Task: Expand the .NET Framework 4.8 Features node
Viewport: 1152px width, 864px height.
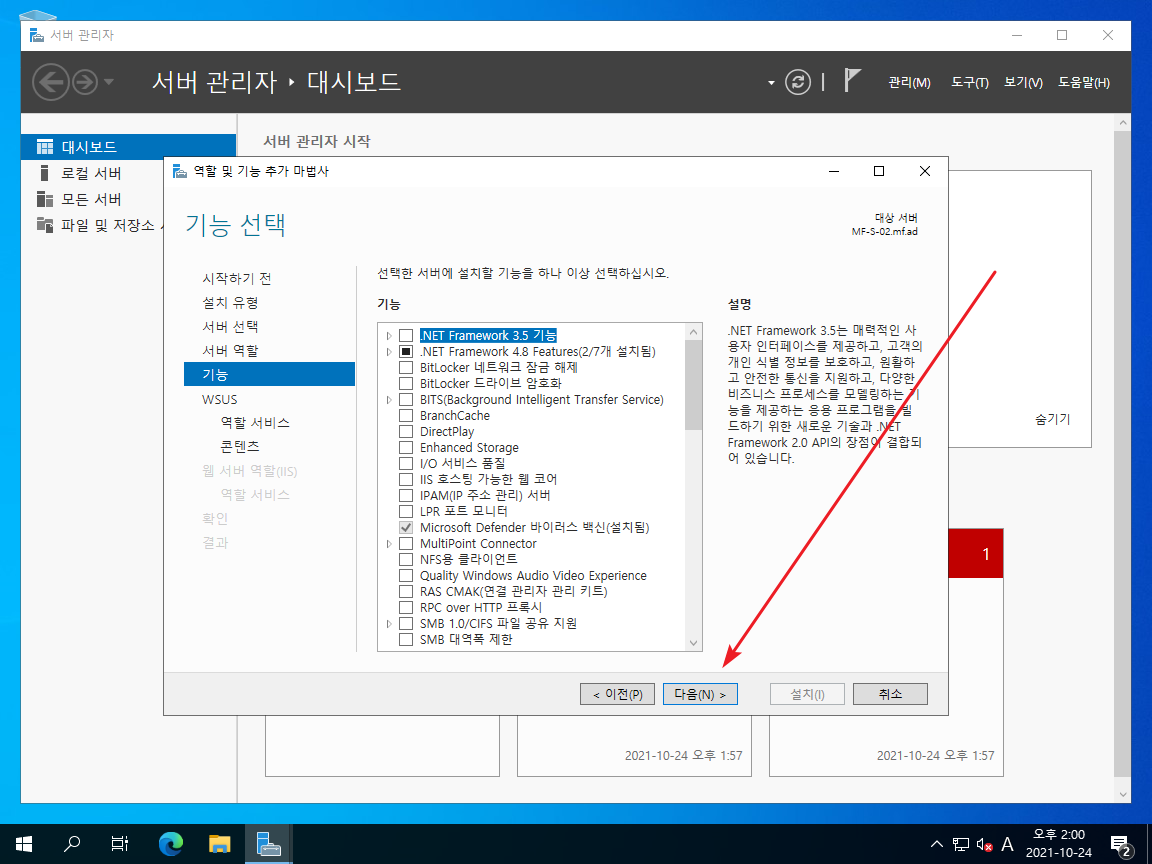Action: click(389, 352)
